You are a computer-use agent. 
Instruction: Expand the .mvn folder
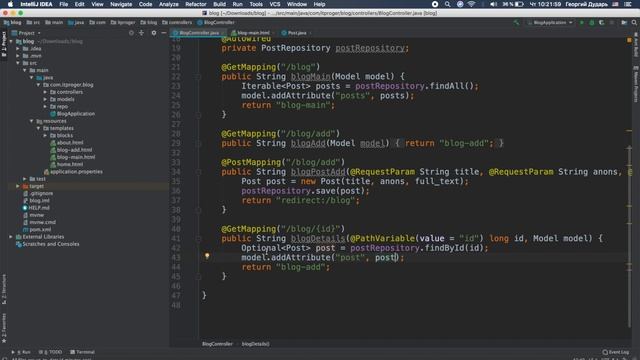tap(18, 56)
